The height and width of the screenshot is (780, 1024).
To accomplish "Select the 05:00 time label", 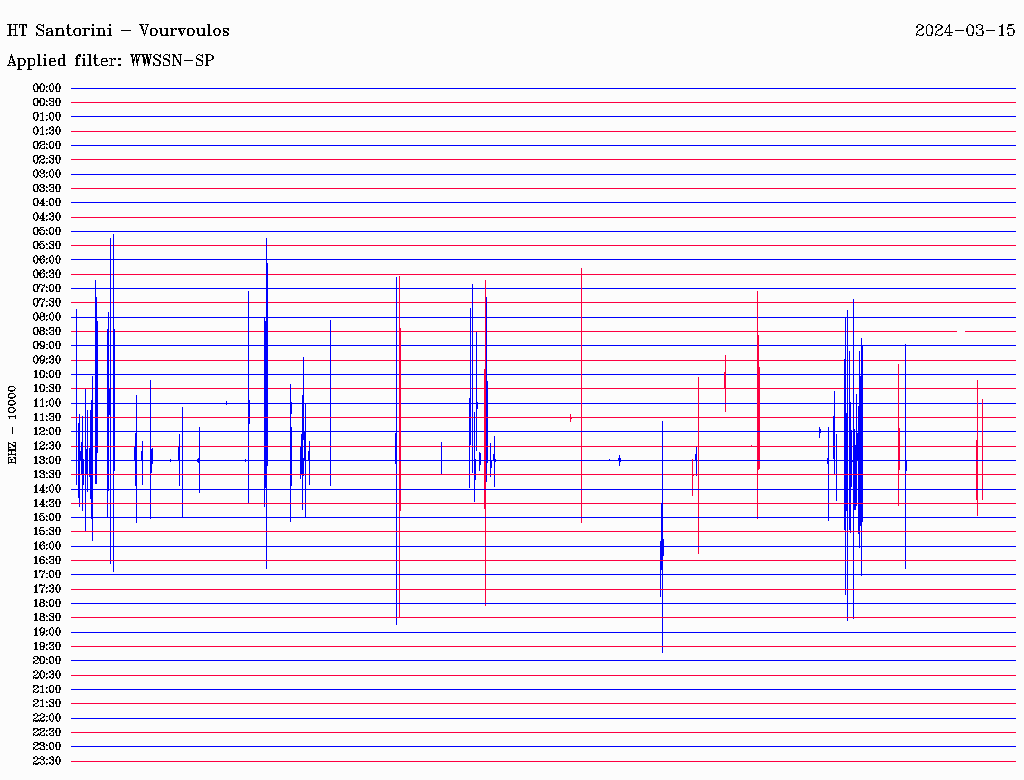I will coord(47,231).
